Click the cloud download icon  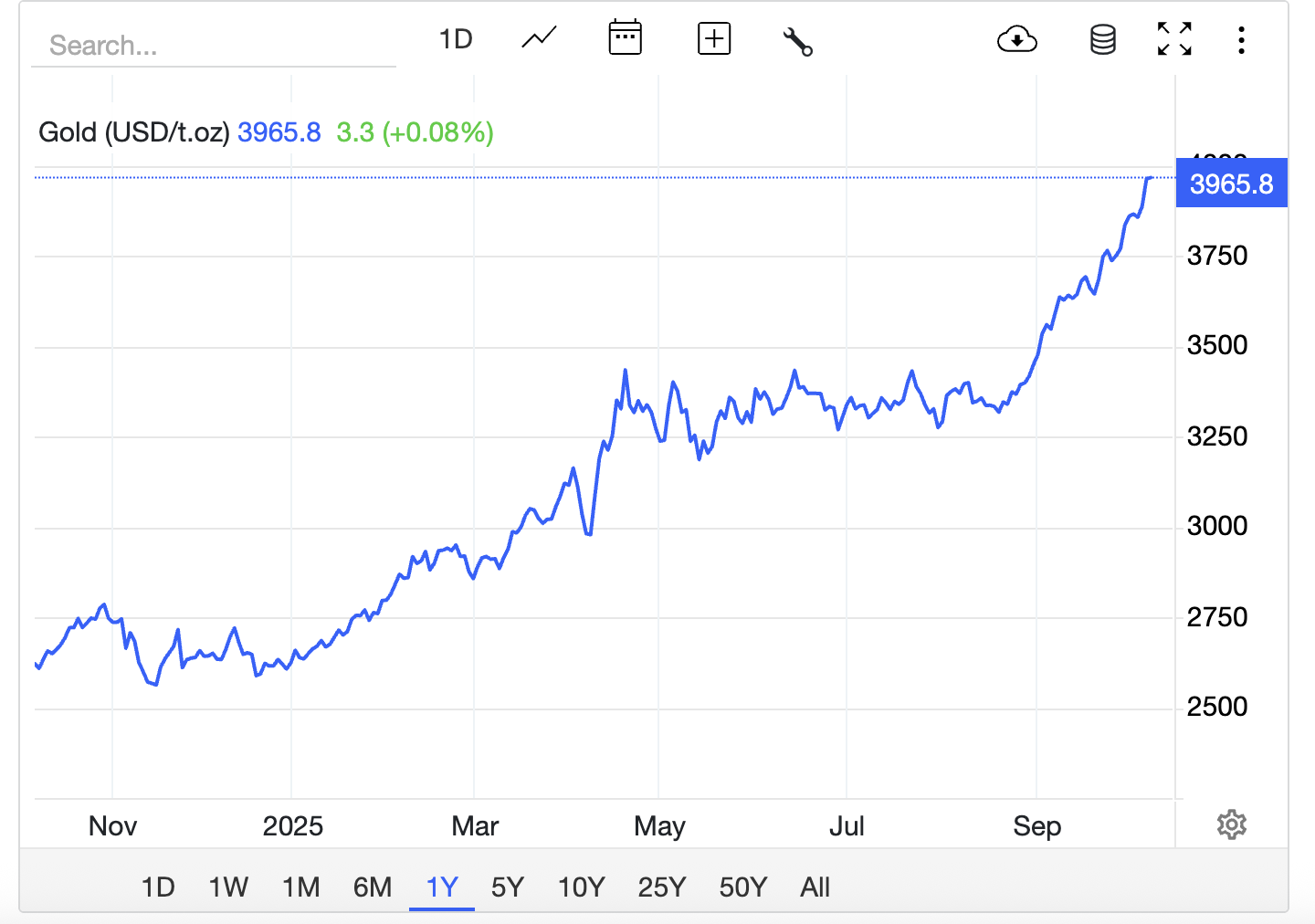click(x=1016, y=40)
